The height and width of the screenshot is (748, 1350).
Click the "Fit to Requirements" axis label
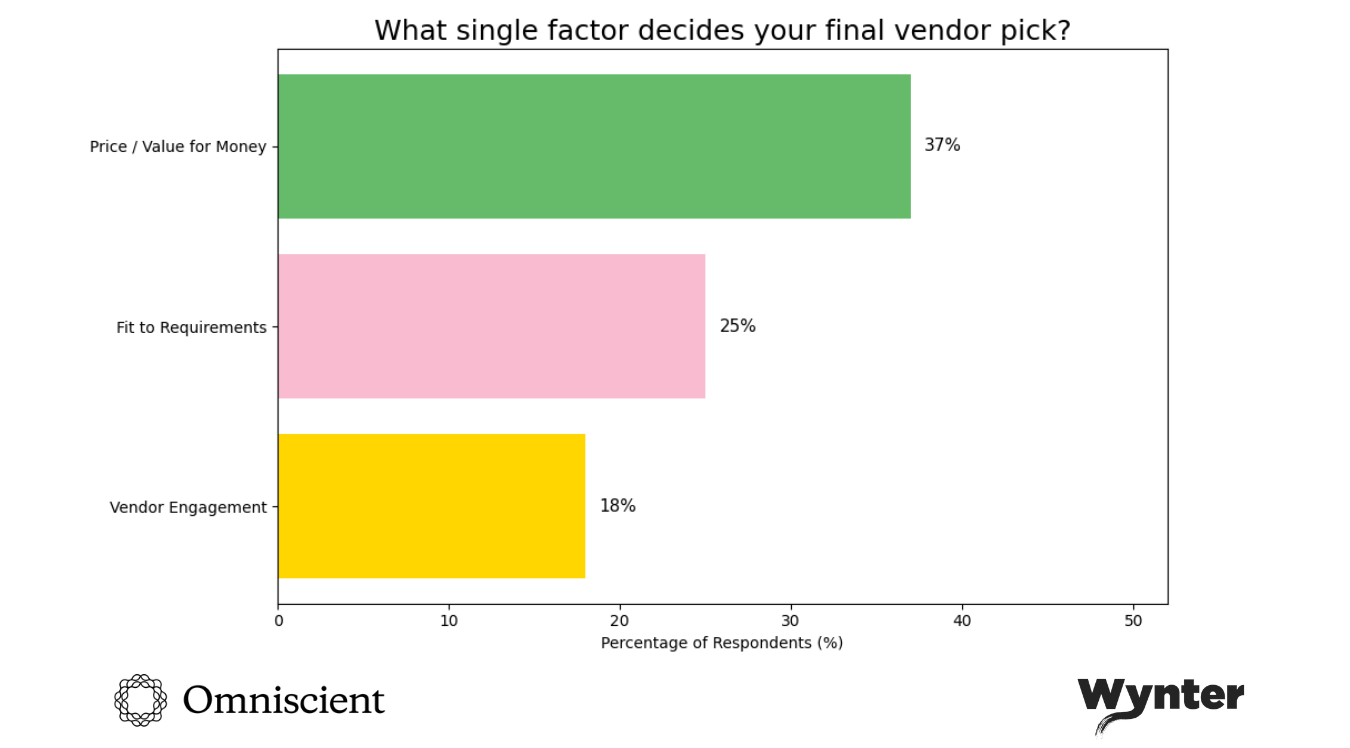click(191, 327)
